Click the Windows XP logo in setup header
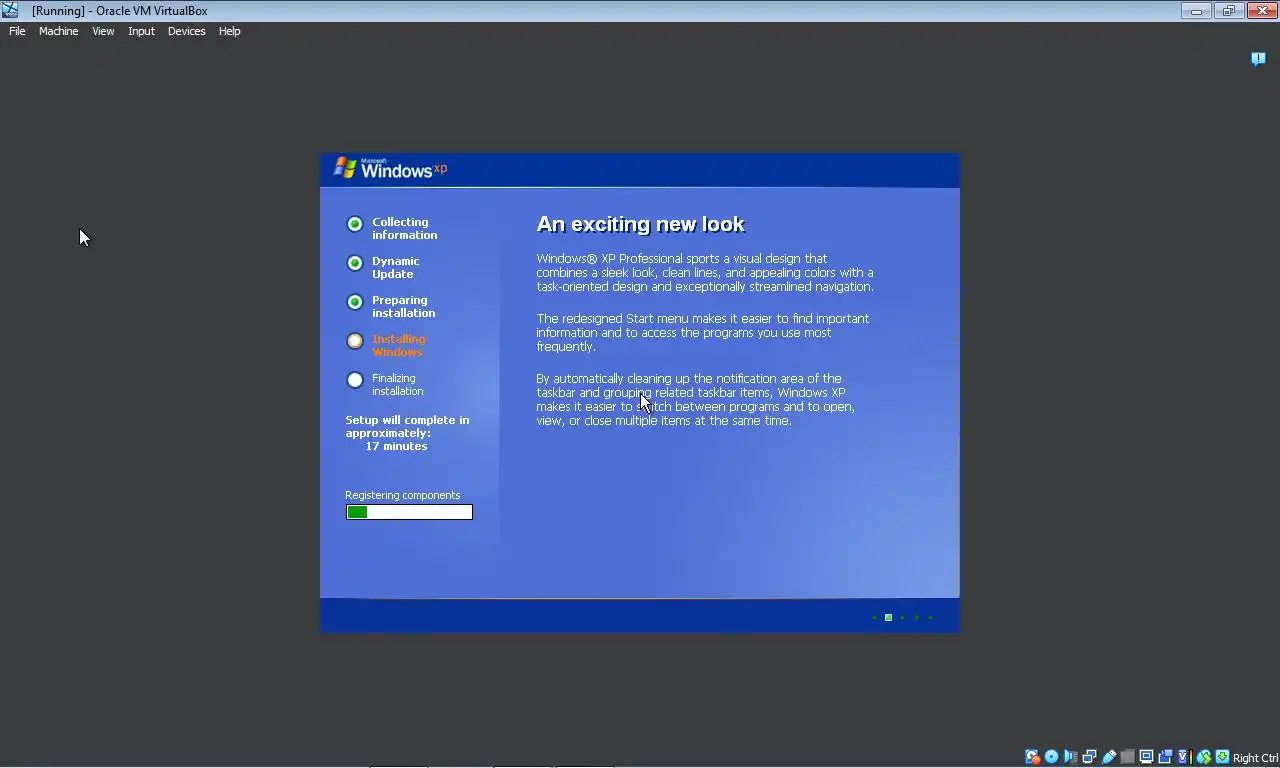Viewport: 1280px width, 768px height. 390,168
